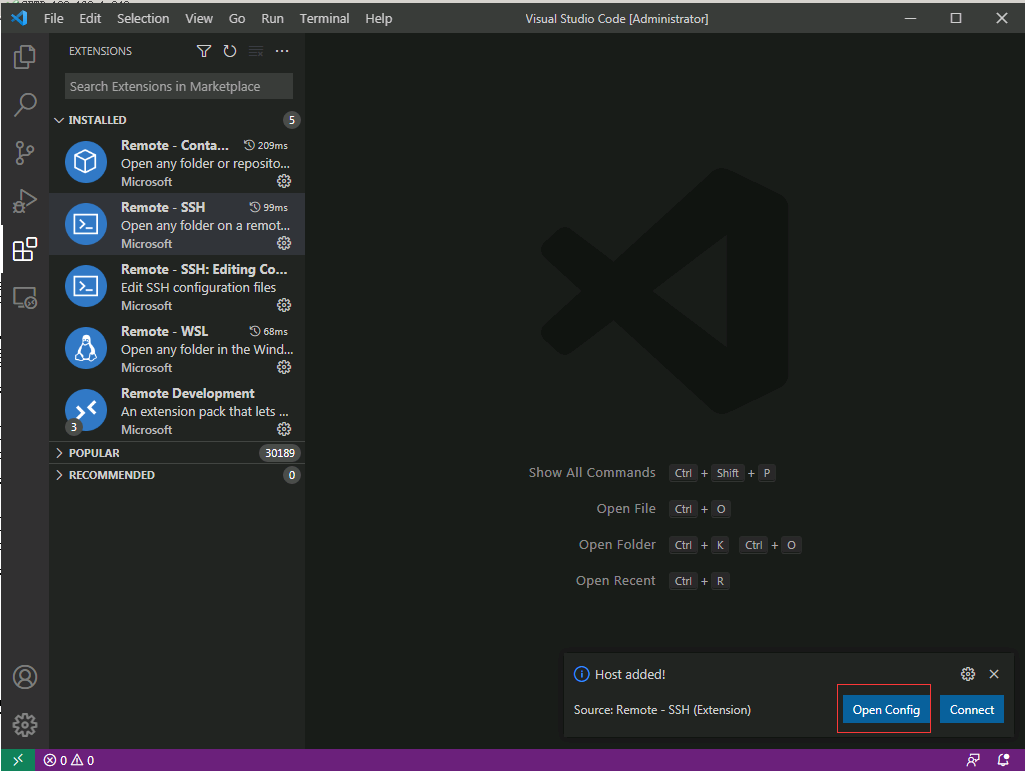Select the Extensions view icon

tap(25, 249)
